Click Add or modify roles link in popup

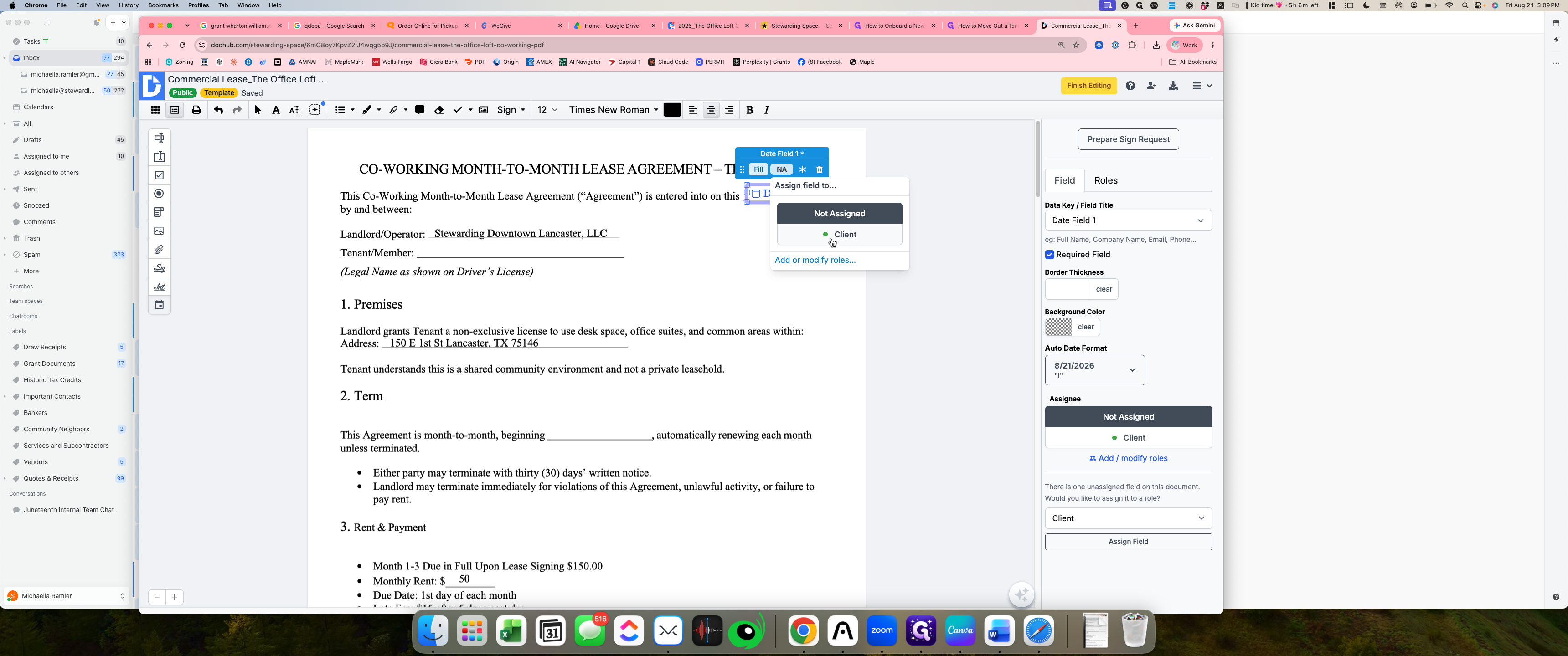pos(815,261)
